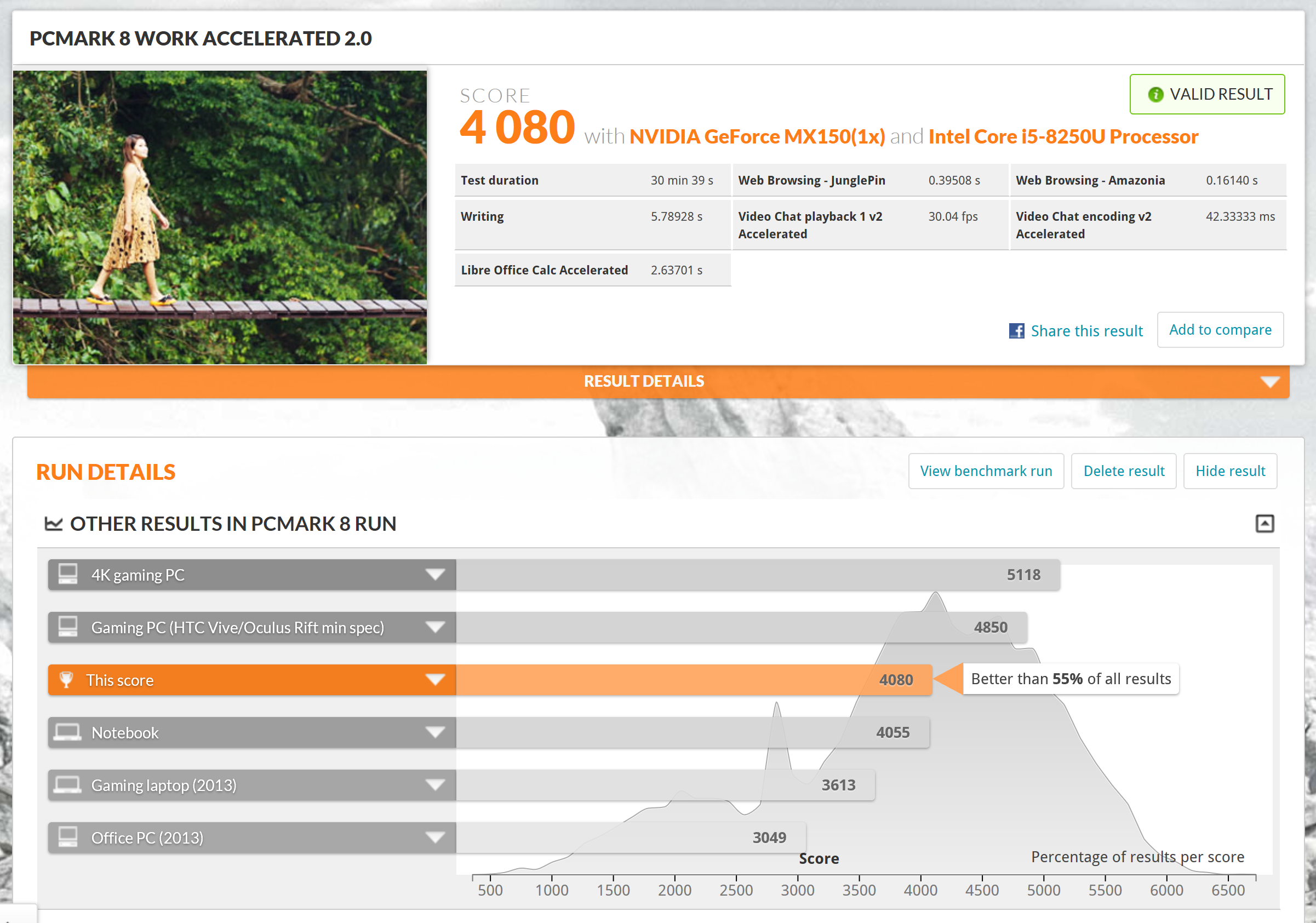Viewport: 1316px width, 923px height.
Task: Click the 4850 score bar
Action: click(x=742, y=627)
